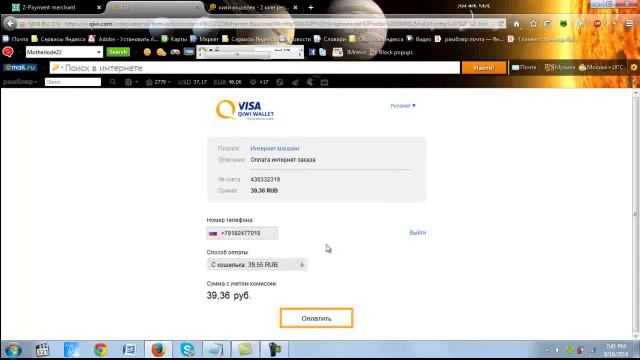Viewport: 640px width, 360px height.
Task: Click the Rambler toolbar search field
Action: coord(73,82)
